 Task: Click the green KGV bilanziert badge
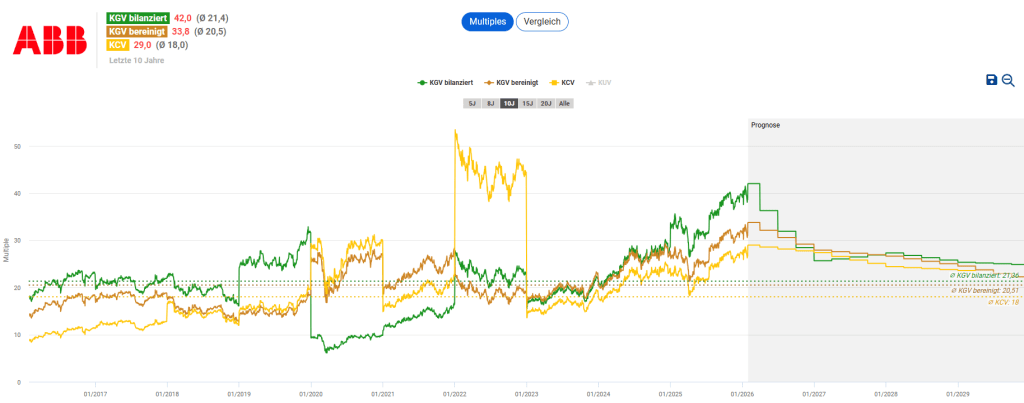point(138,18)
